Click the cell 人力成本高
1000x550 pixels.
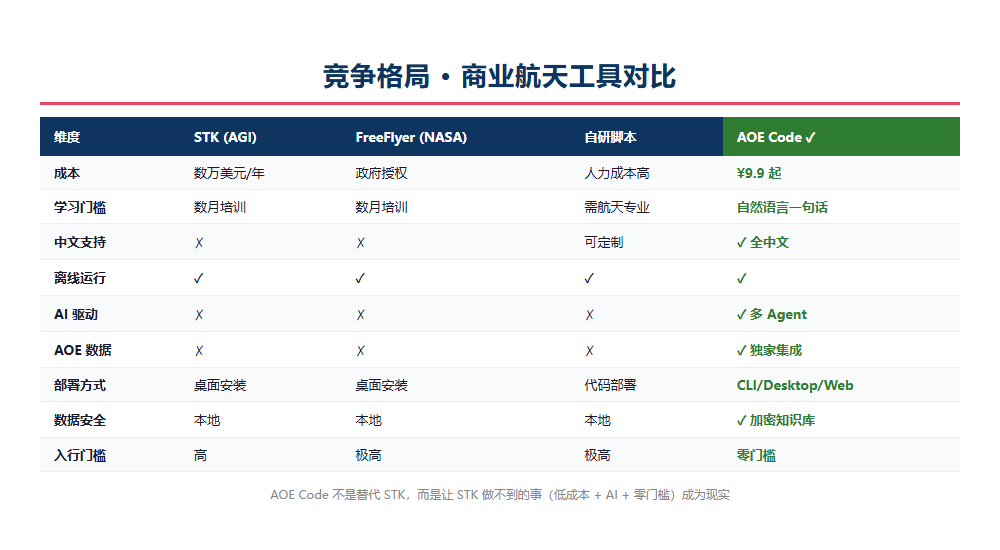pyautogui.click(x=617, y=173)
